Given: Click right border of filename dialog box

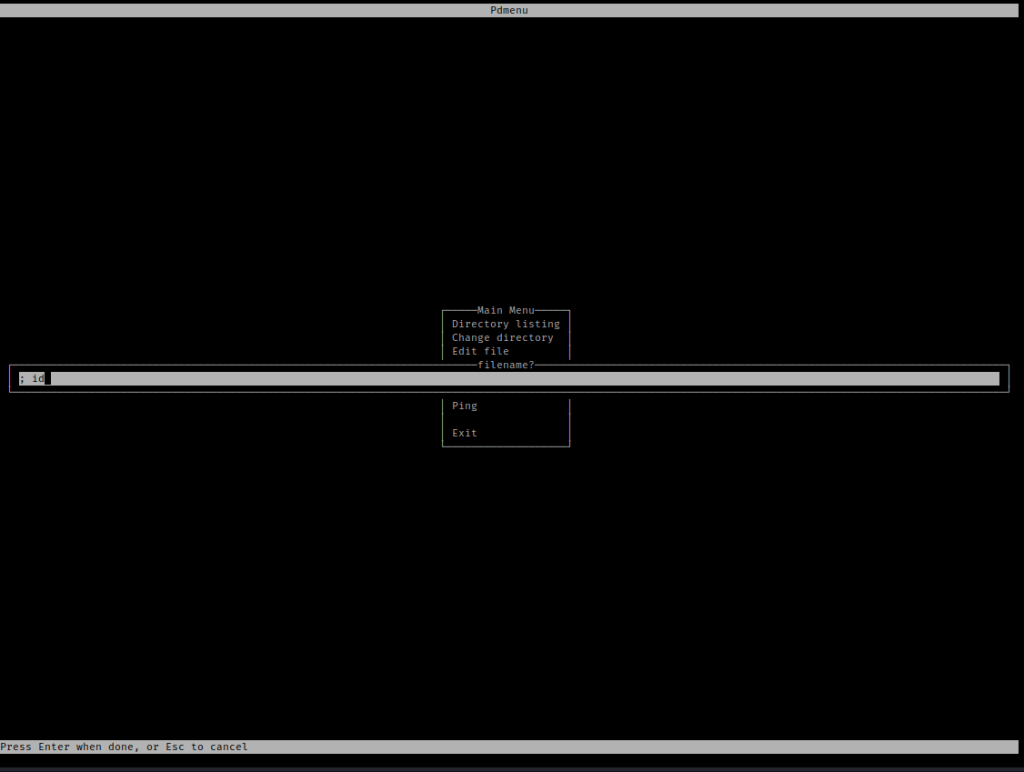Looking at the screenshot, I should (1008, 379).
